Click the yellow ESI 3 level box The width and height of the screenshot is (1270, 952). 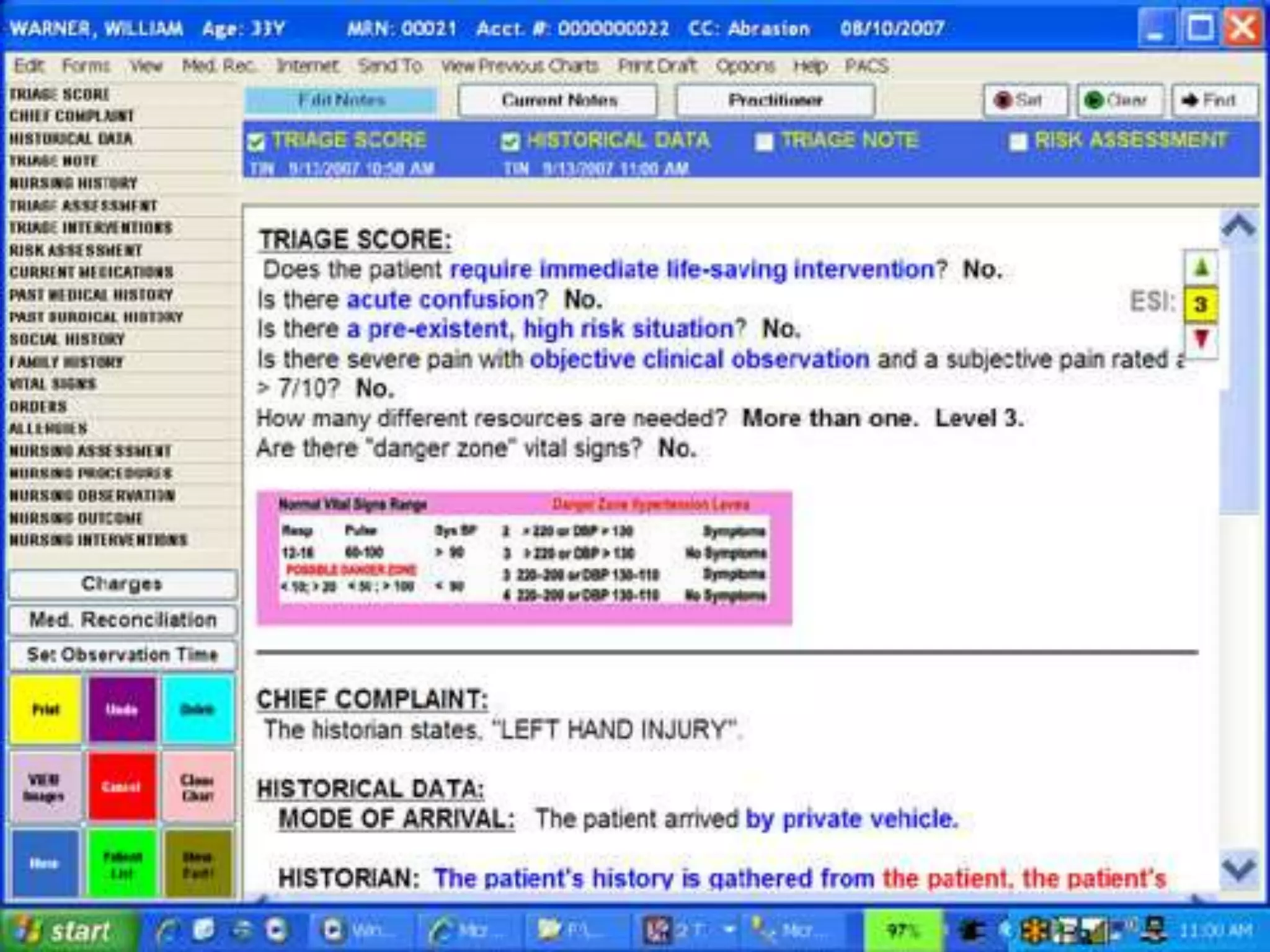(1201, 304)
